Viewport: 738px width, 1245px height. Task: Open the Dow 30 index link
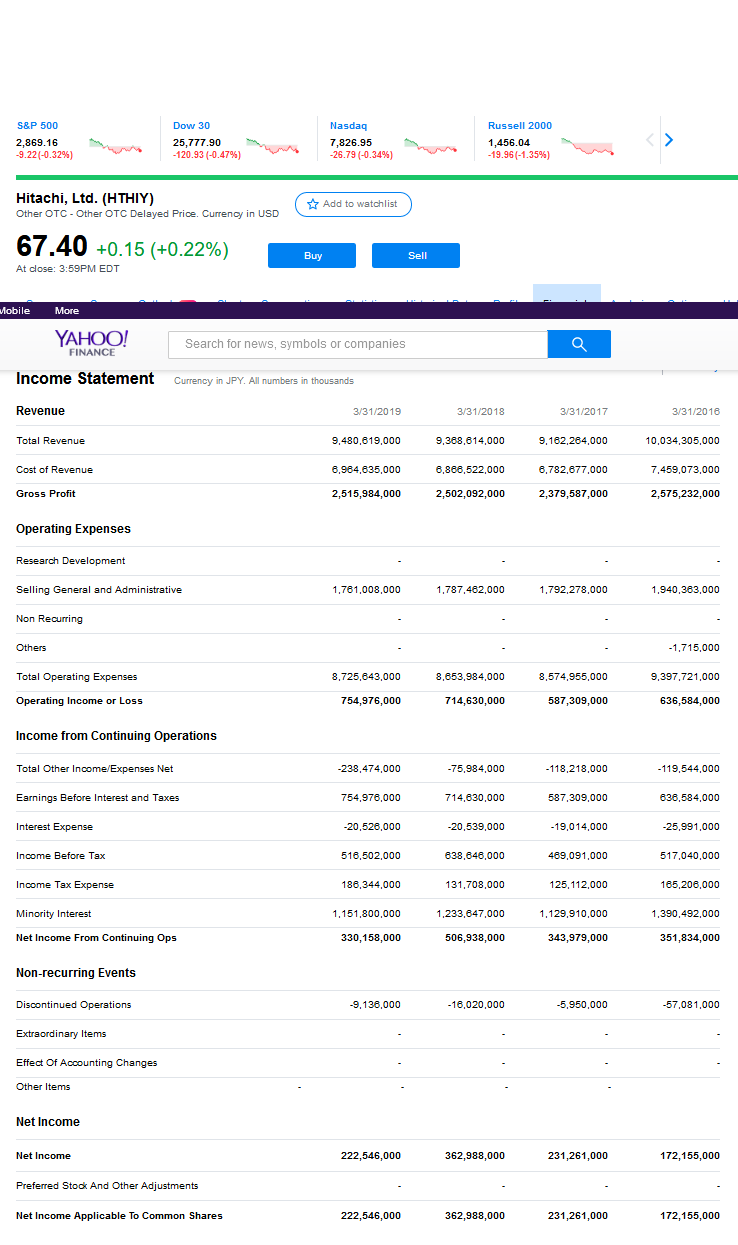click(x=191, y=126)
